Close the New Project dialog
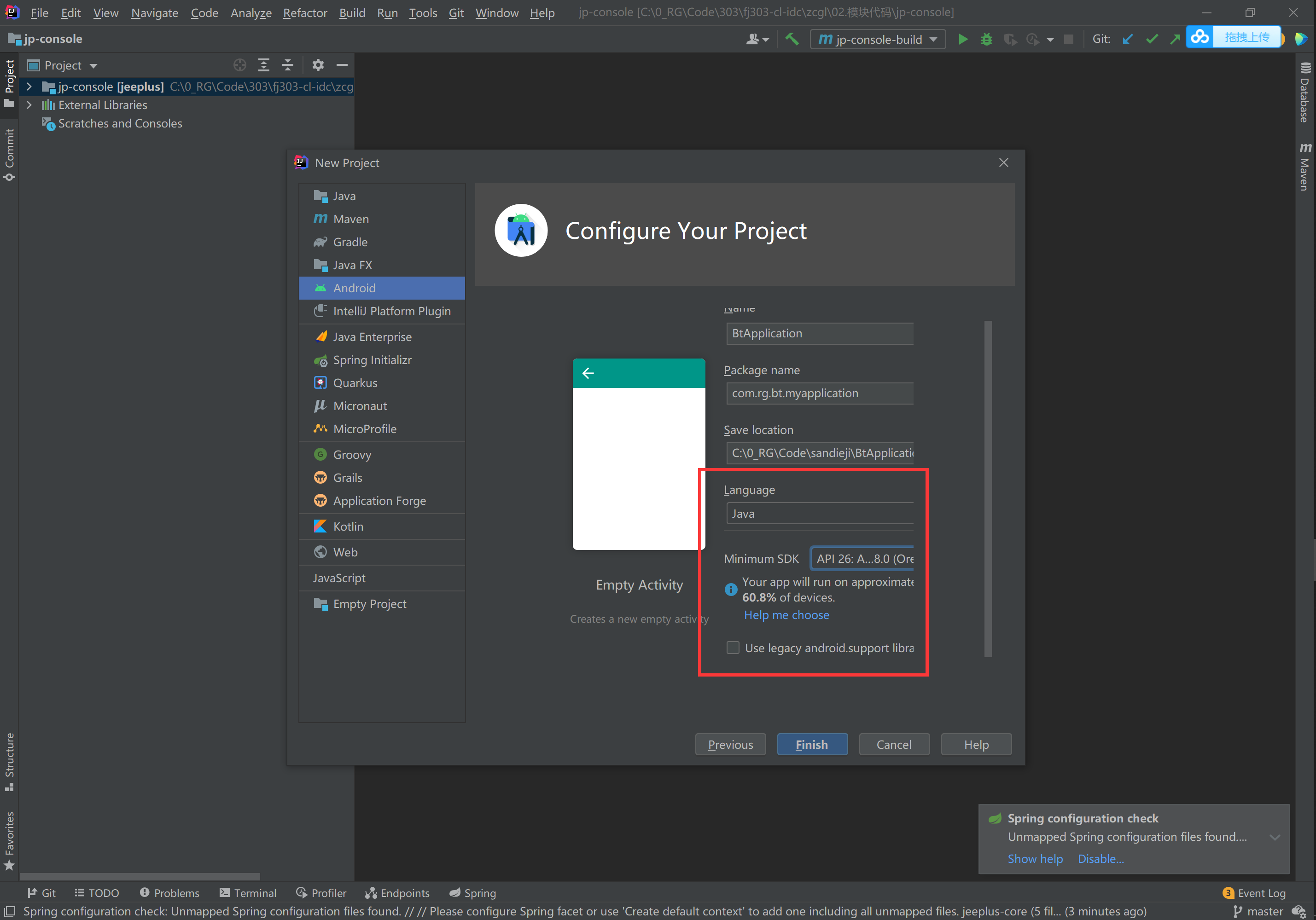Screen dimensions: 1316x920 1004,162
